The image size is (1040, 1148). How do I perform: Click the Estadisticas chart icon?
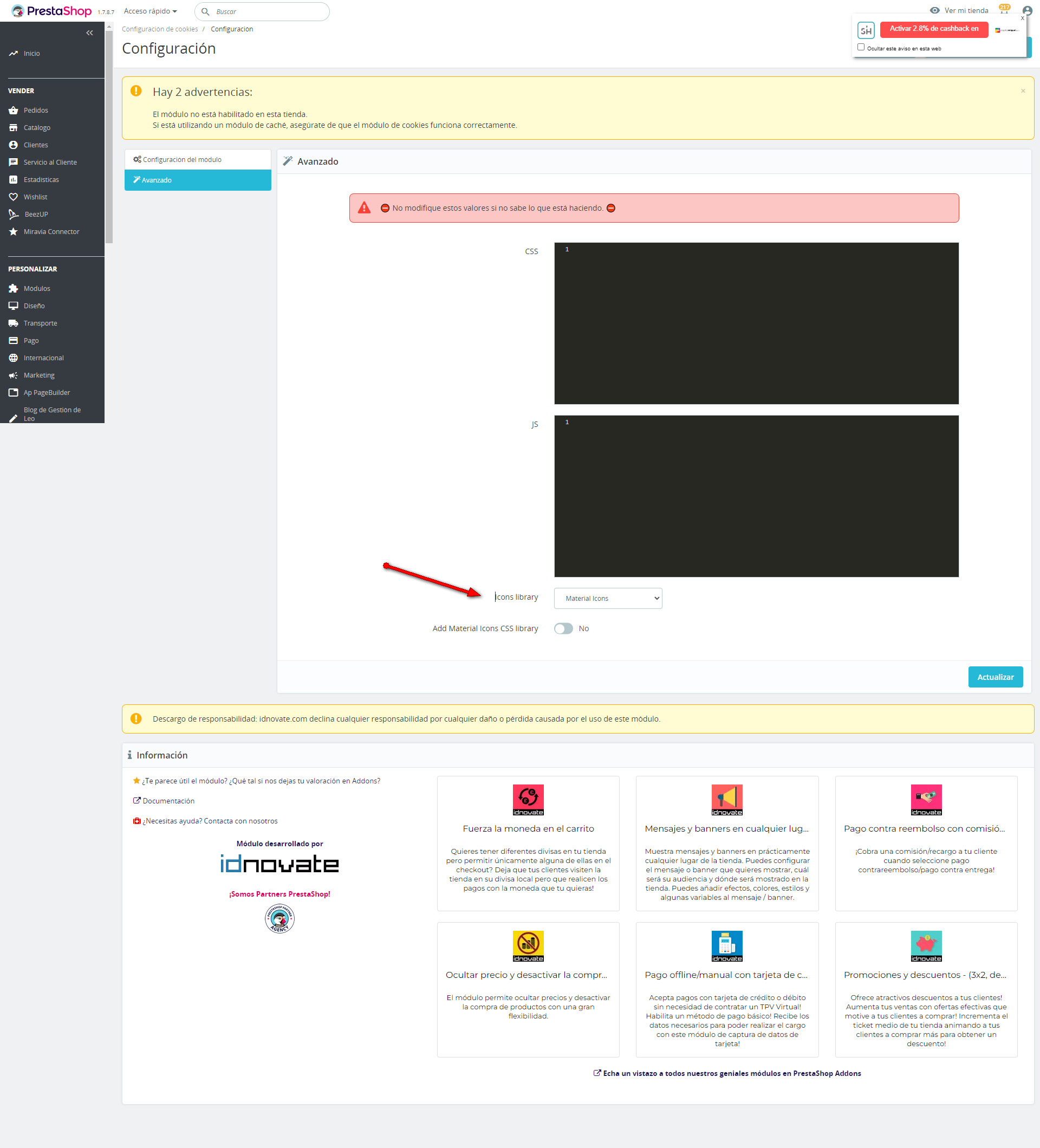[13, 180]
